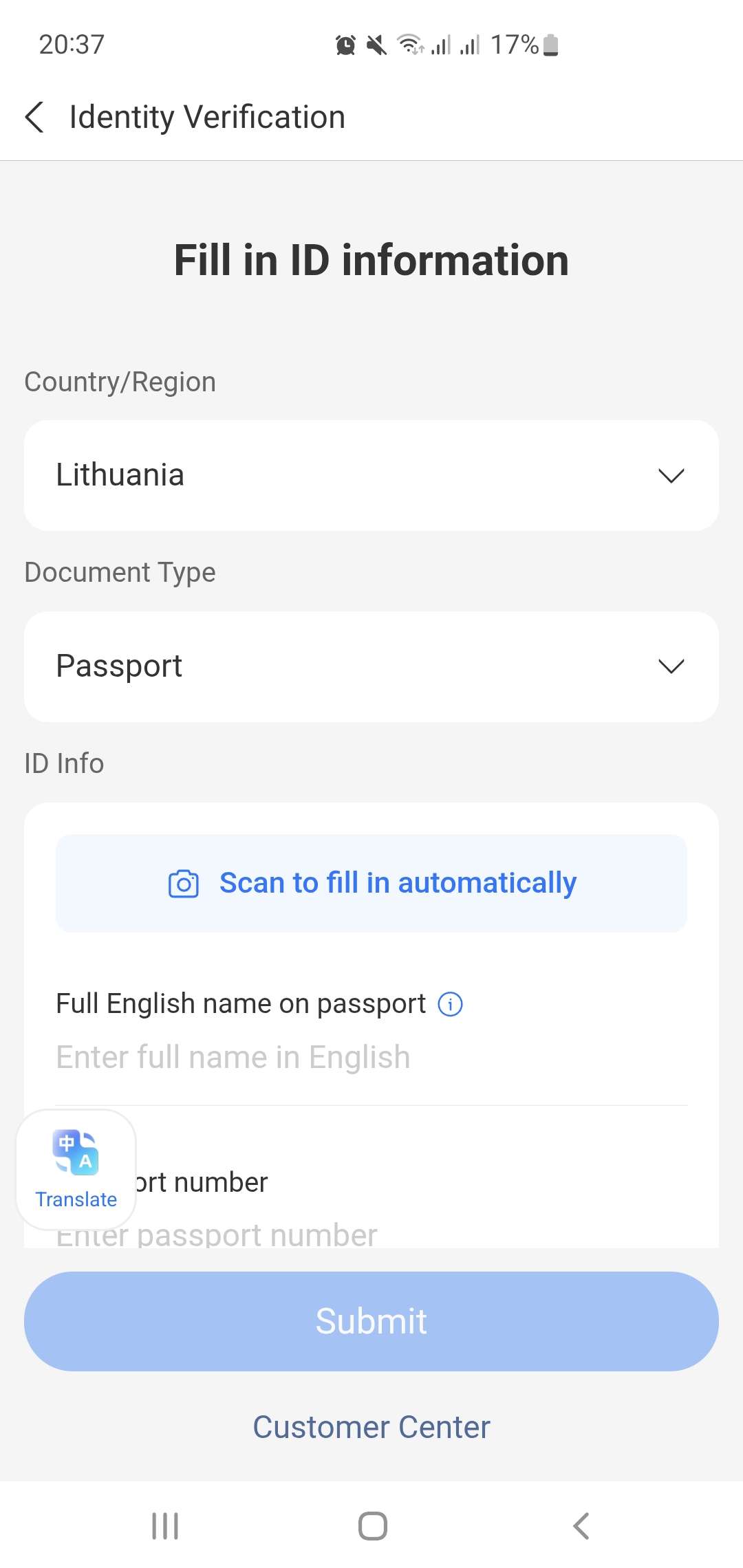Tap the camera icon to scan passport
Image resolution: width=743 pixels, height=1568 pixels.
182,882
